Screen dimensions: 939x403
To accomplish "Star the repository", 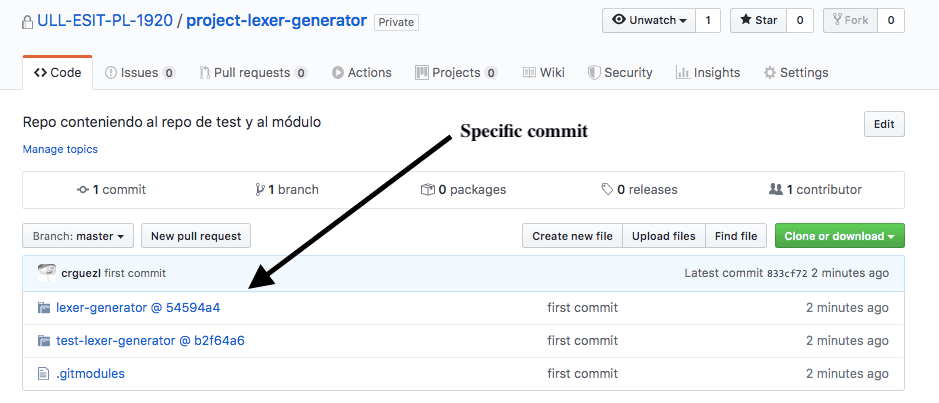I will click(x=757, y=20).
